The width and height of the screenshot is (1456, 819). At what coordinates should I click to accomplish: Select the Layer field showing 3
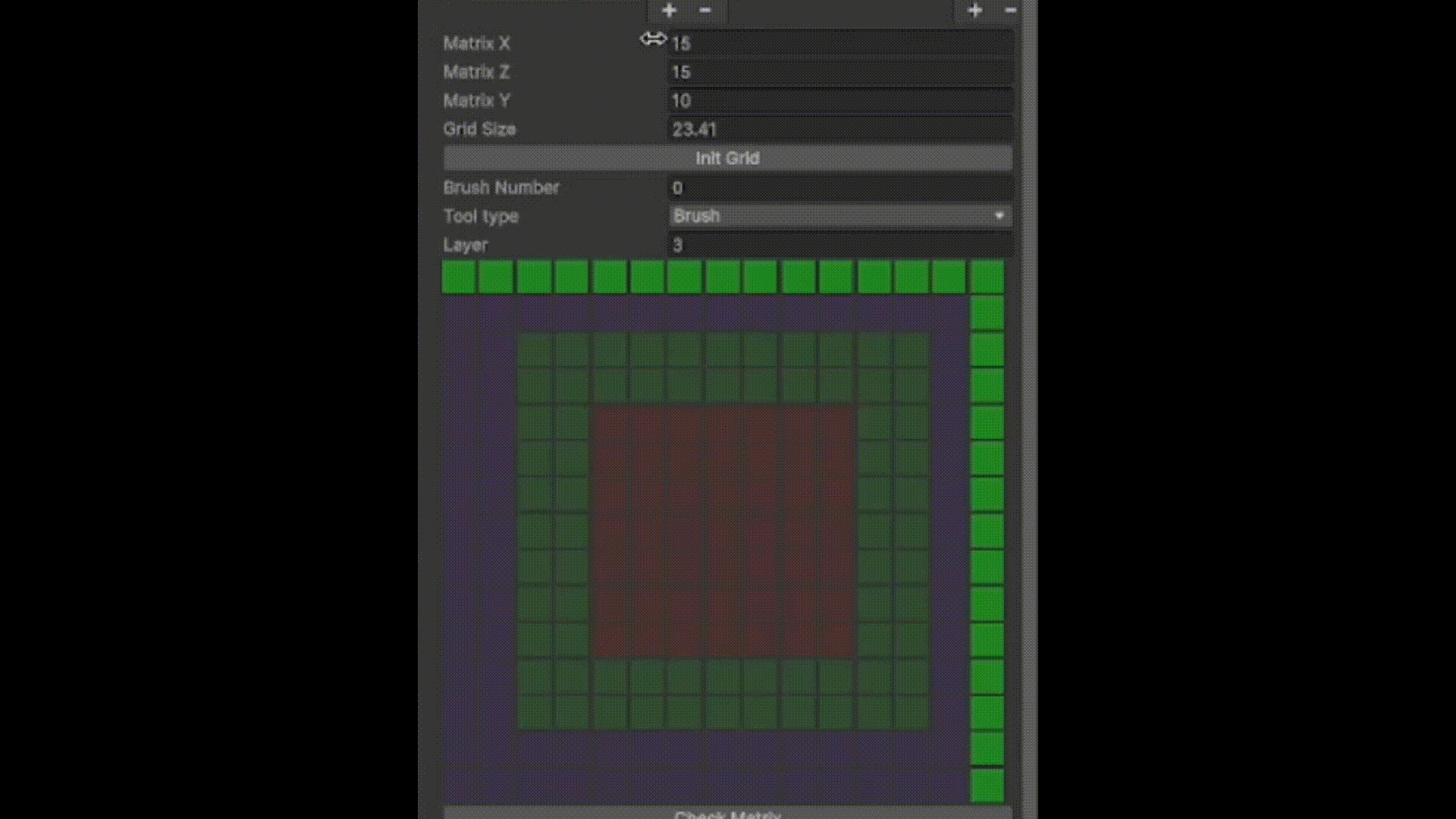coord(840,245)
